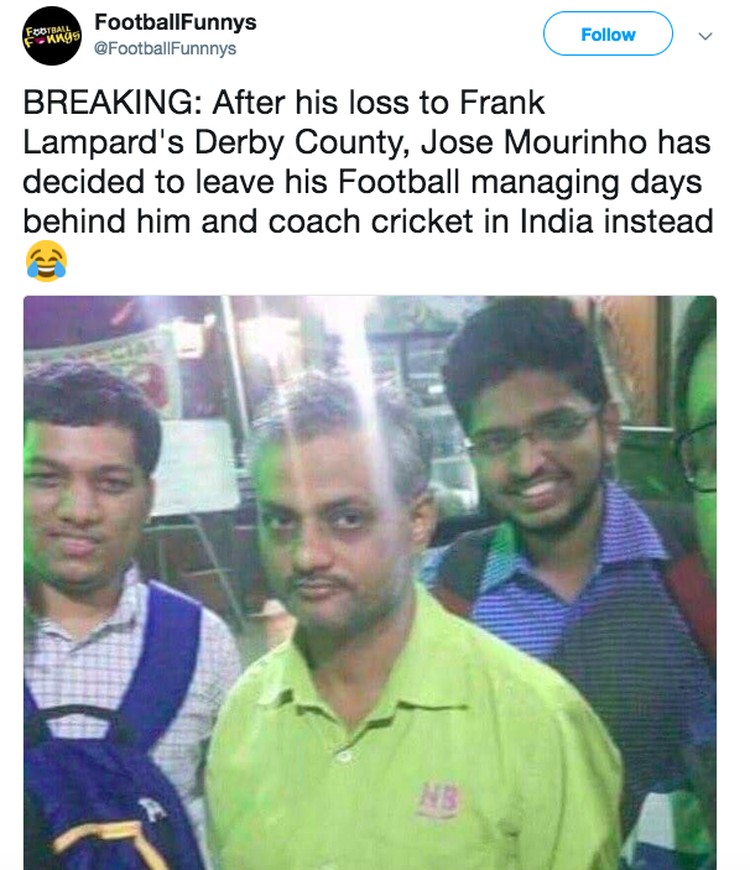Screen dimensions: 750x870
Task: Open the @FootballFunnnys handle link
Action: click(165, 49)
